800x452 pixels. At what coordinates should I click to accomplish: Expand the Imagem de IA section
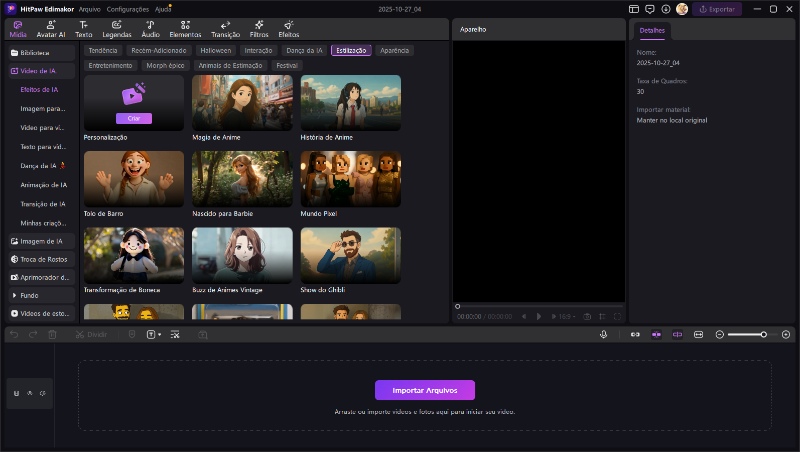tap(41, 241)
